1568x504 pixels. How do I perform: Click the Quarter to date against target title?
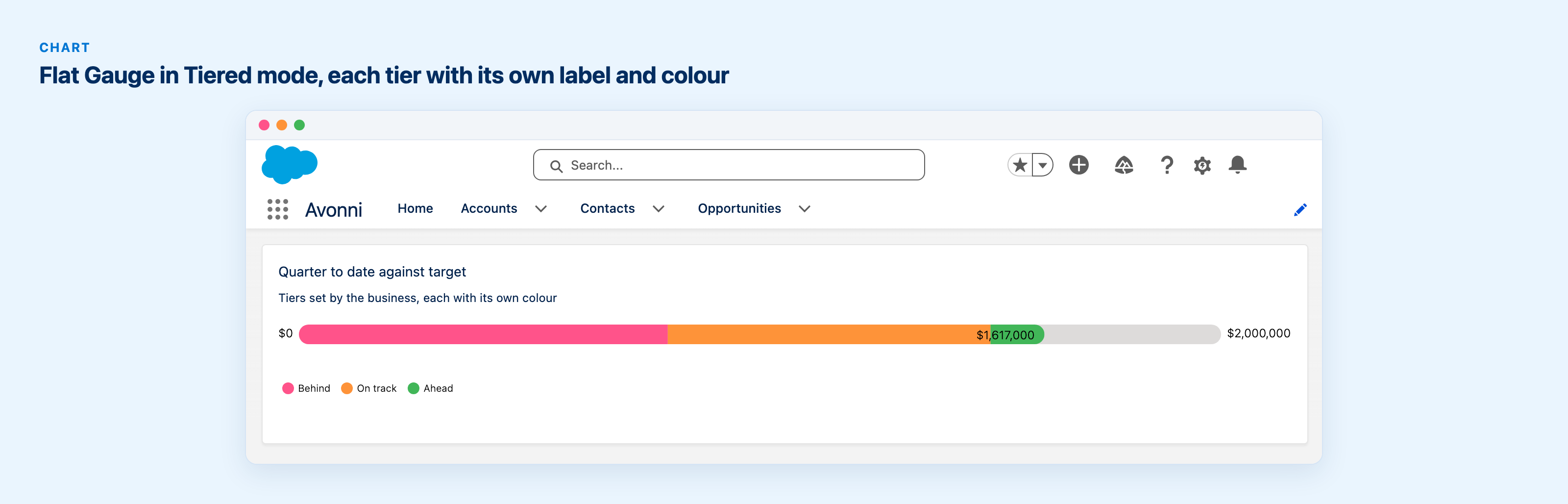click(372, 272)
